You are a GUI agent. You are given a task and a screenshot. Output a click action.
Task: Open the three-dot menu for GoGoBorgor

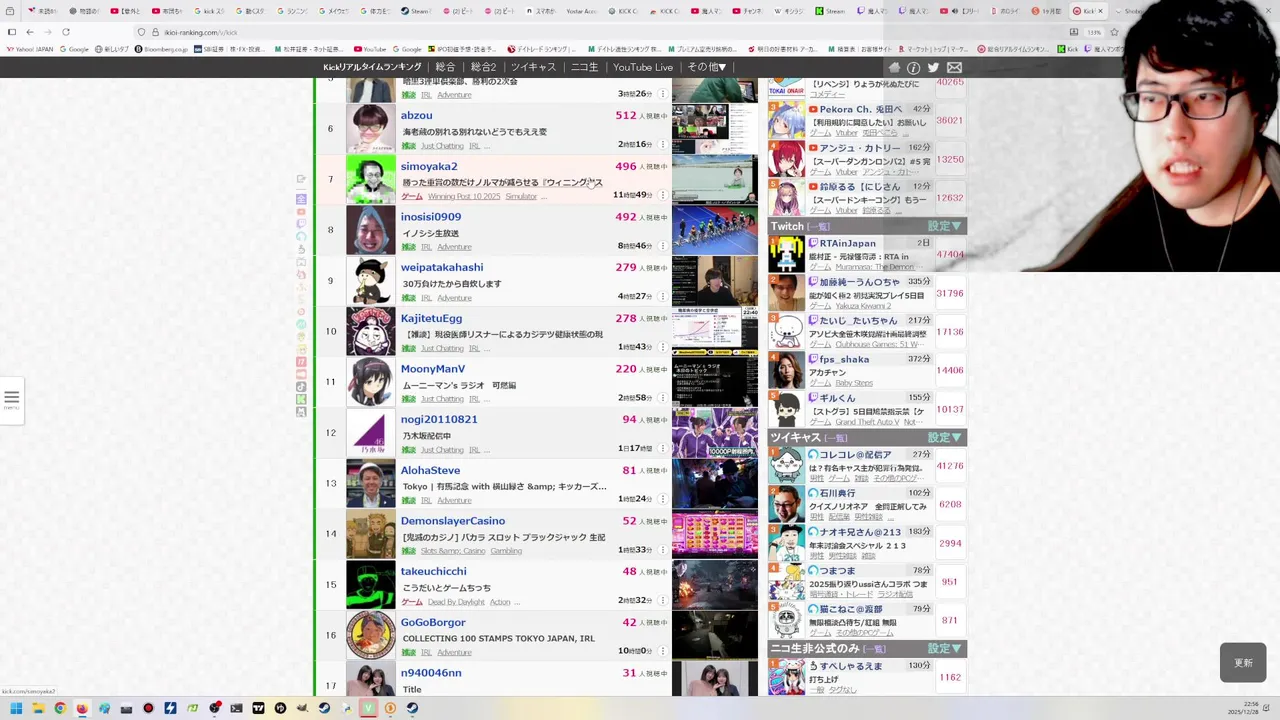pyautogui.click(x=662, y=651)
